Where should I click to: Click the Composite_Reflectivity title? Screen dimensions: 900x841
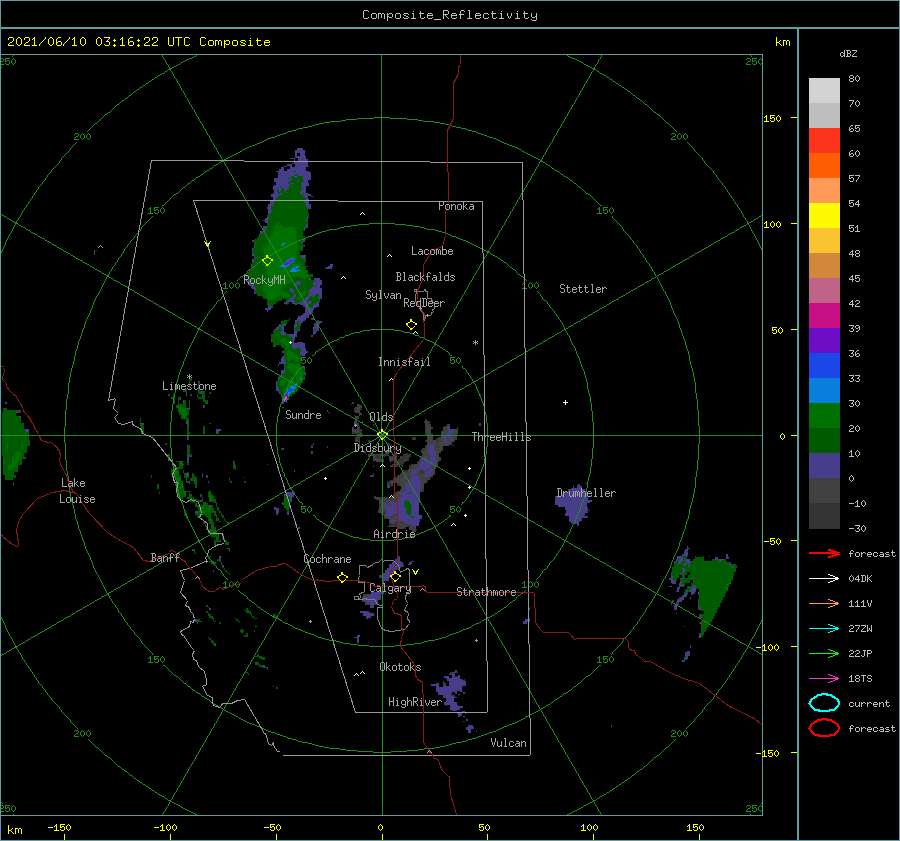click(450, 15)
